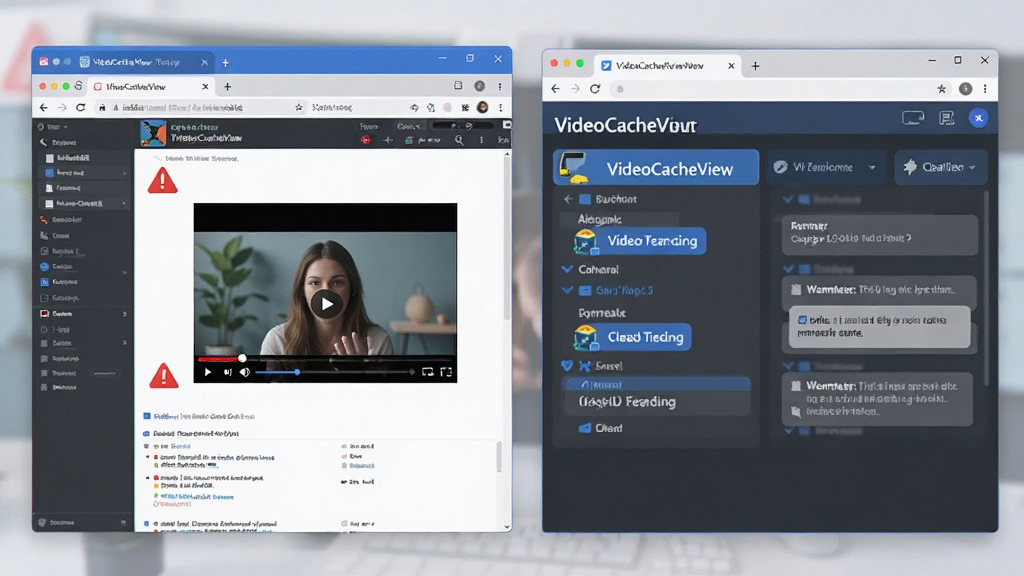
Task: Close the inner VideoCacheView tab in the left window
Action: point(205,86)
